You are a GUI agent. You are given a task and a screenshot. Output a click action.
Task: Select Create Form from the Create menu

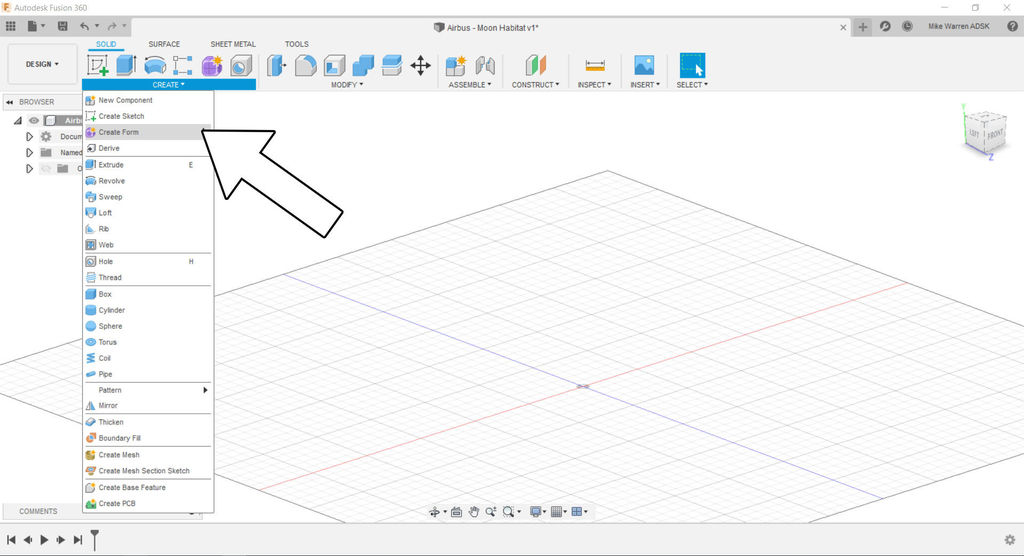118,132
